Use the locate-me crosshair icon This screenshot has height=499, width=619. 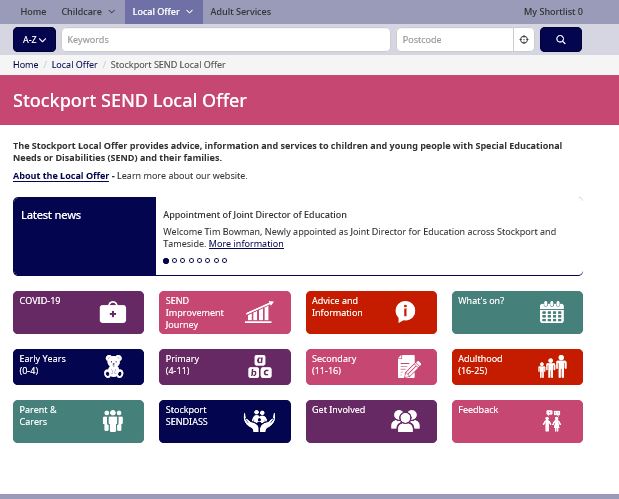tap(524, 39)
